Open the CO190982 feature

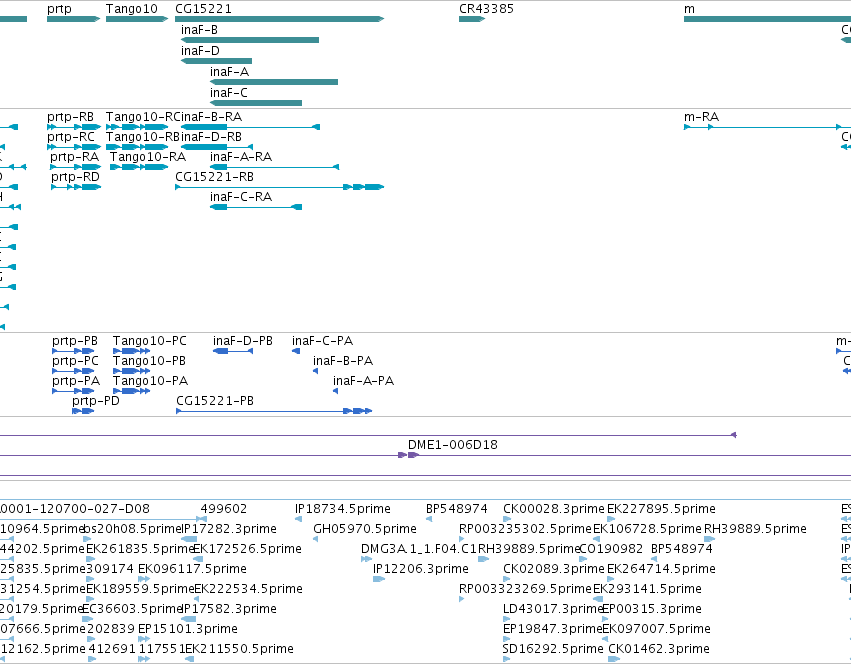(x=611, y=549)
